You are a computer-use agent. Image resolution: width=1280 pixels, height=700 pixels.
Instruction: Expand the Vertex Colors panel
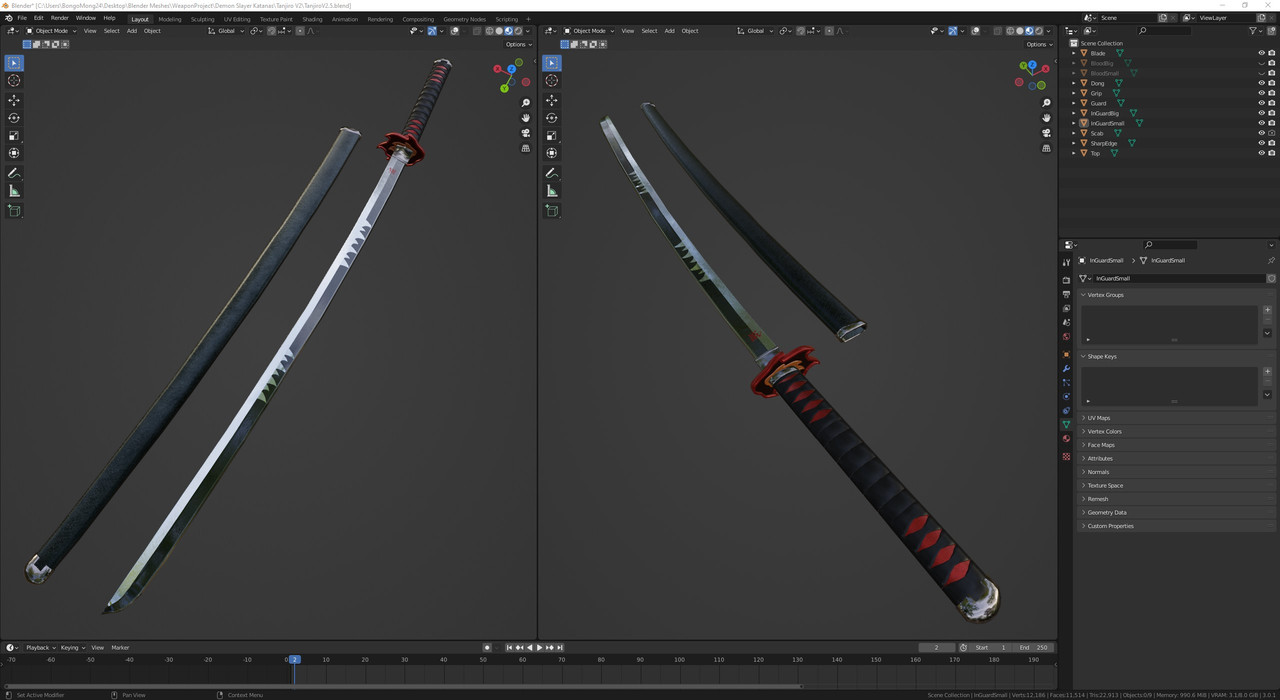coord(1177,431)
